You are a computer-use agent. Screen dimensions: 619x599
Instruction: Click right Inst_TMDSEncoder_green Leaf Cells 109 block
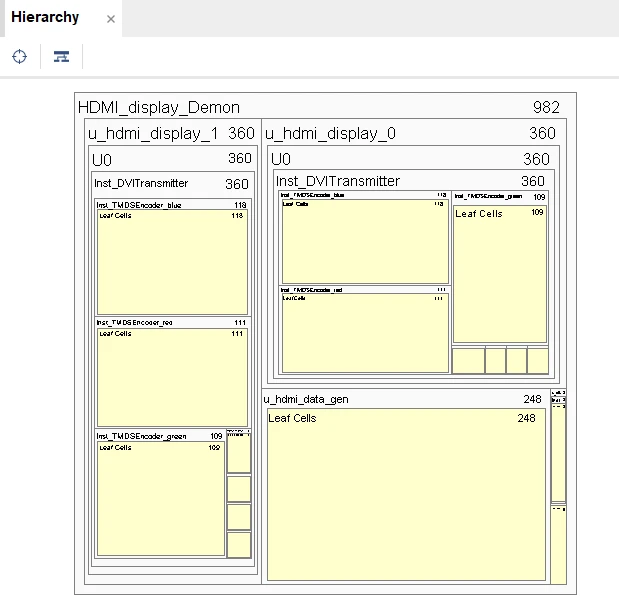(499, 280)
